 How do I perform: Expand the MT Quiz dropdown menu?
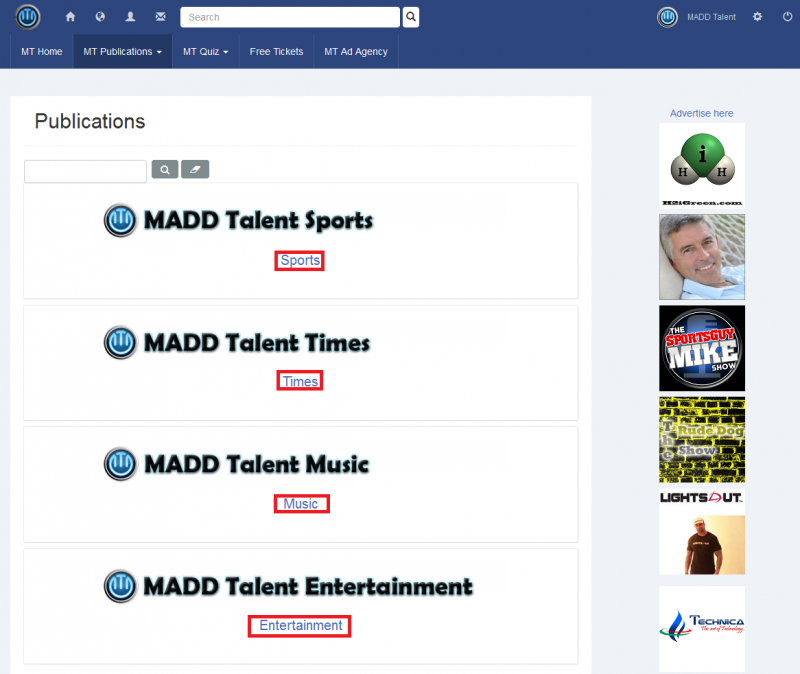206,52
